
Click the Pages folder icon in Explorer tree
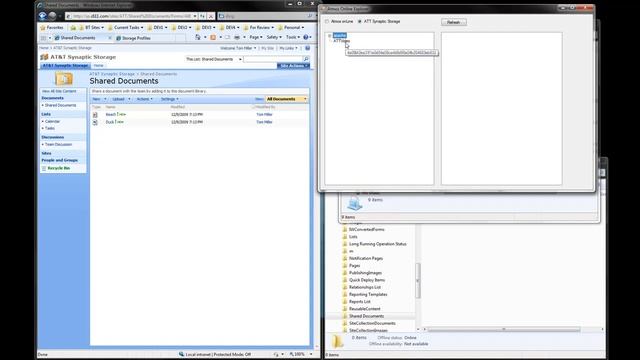(x=345, y=266)
